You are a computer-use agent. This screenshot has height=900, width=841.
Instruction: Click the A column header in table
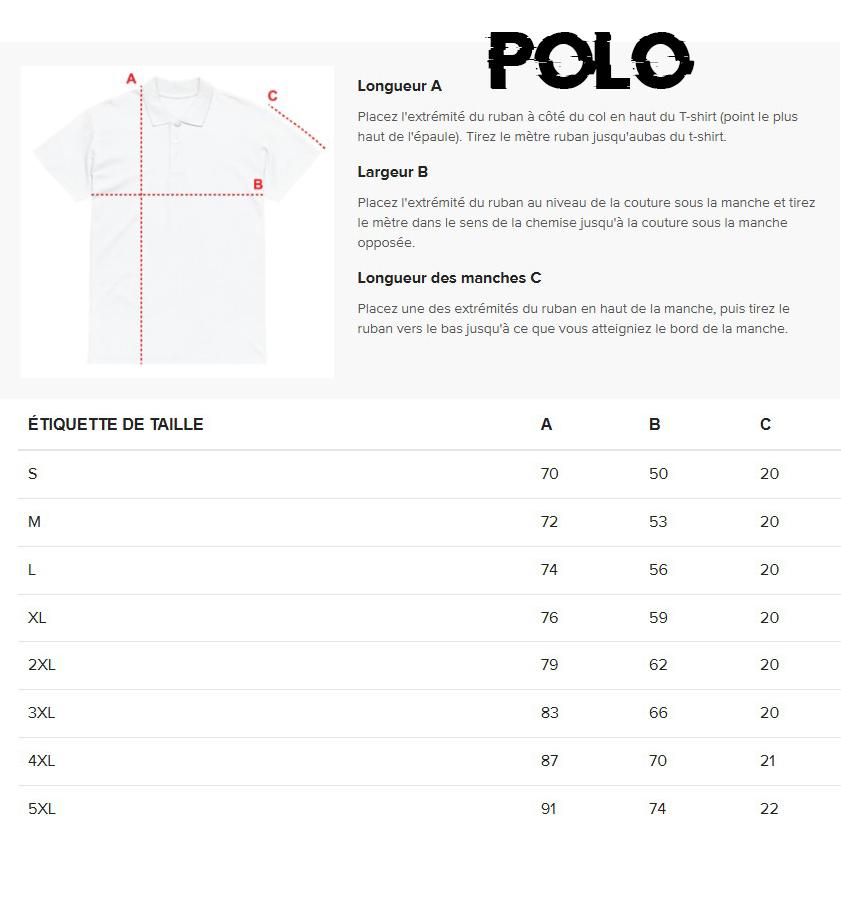tap(546, 424)
